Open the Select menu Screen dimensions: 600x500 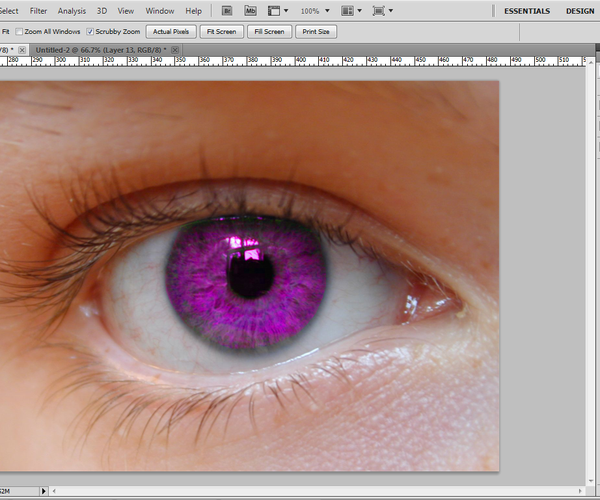tap(8, 11)
